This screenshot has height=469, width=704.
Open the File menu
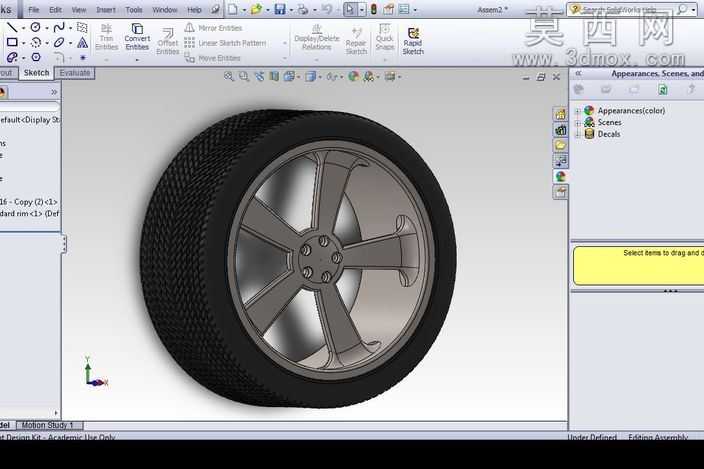pyautogui.click(x=34, y=9)
